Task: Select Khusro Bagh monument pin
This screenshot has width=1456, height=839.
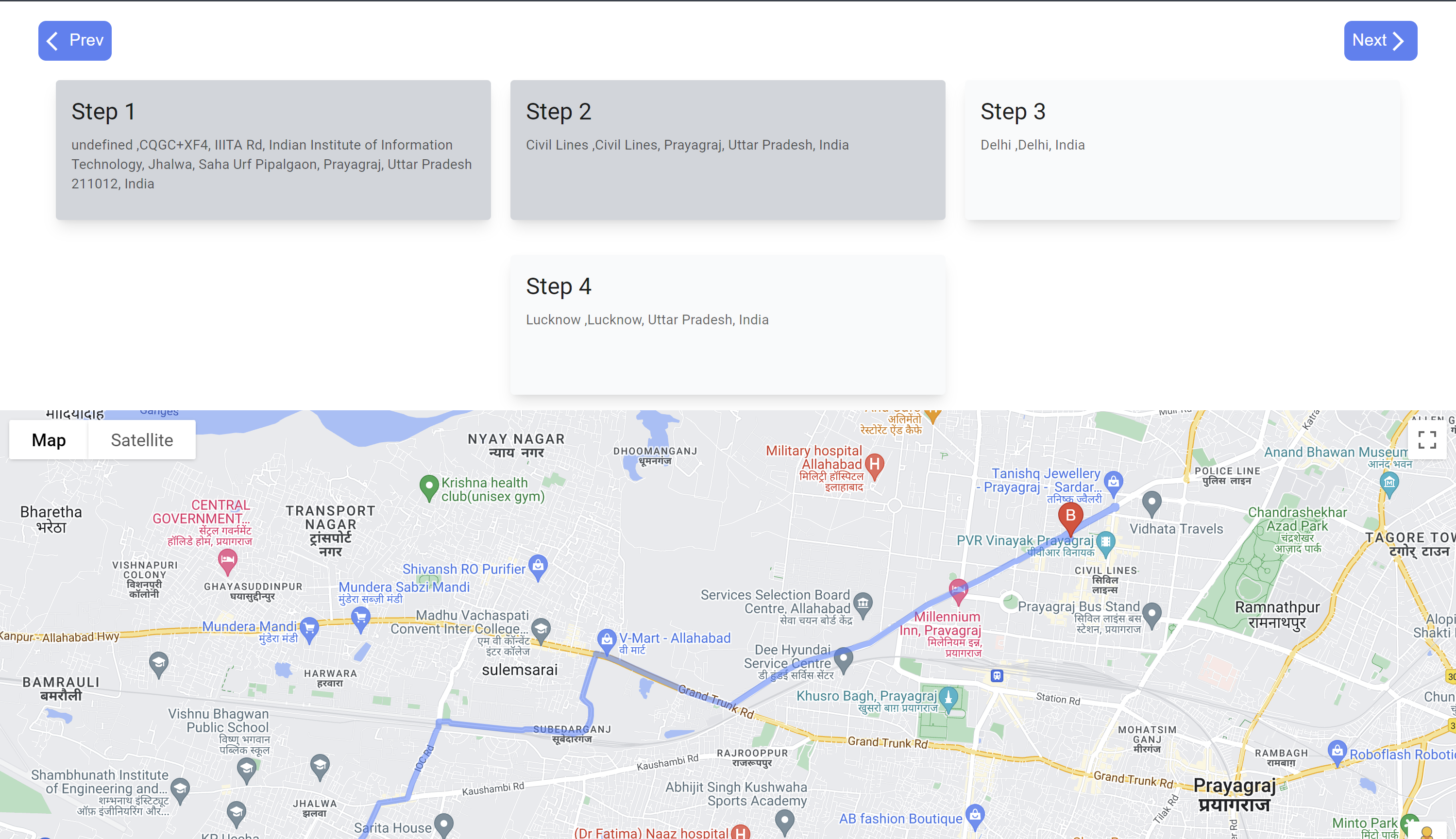Action: pyautogui.click(x=948, y=698)
